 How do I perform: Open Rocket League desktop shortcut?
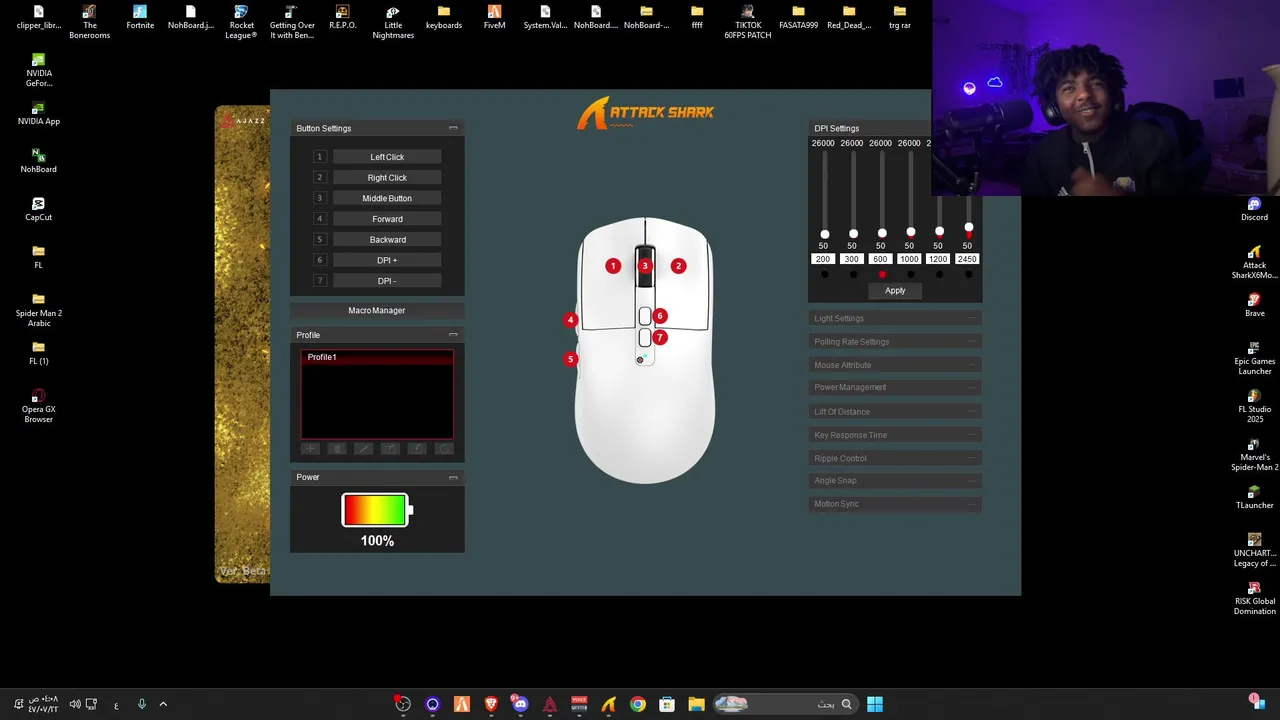pyautogui.click(x=241, y=22)
